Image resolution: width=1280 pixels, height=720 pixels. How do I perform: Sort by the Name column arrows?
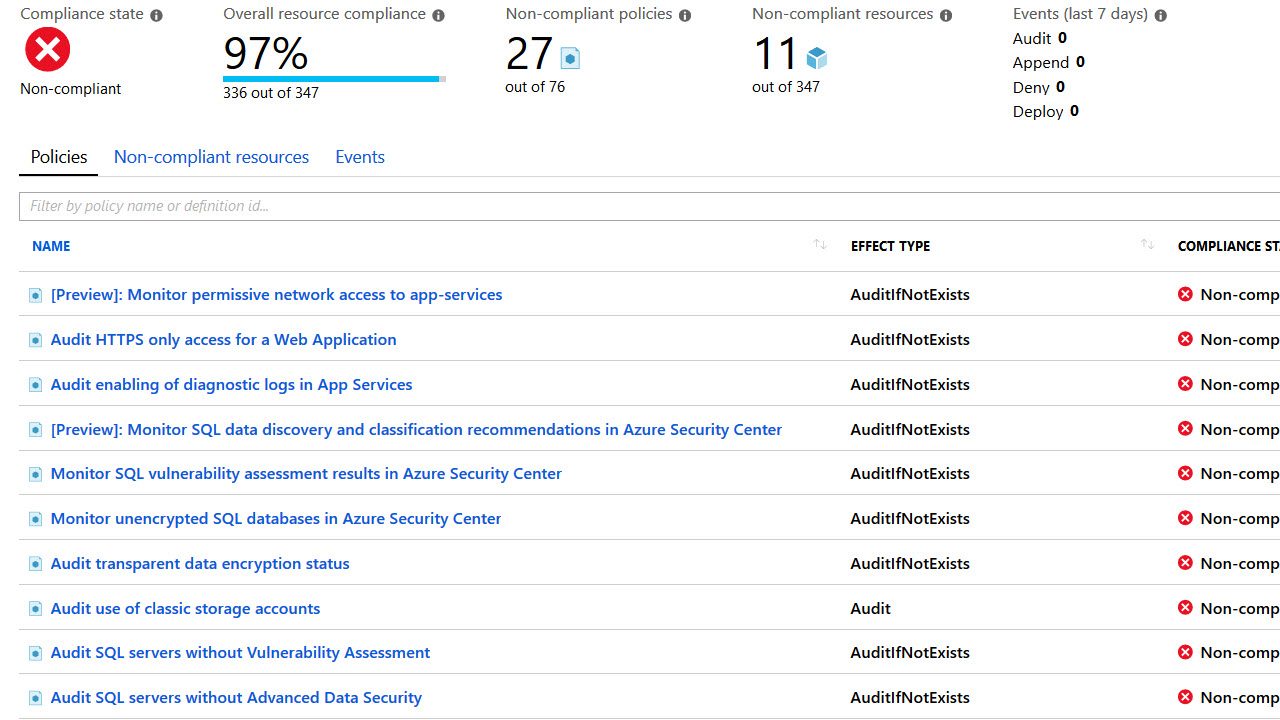820,245
